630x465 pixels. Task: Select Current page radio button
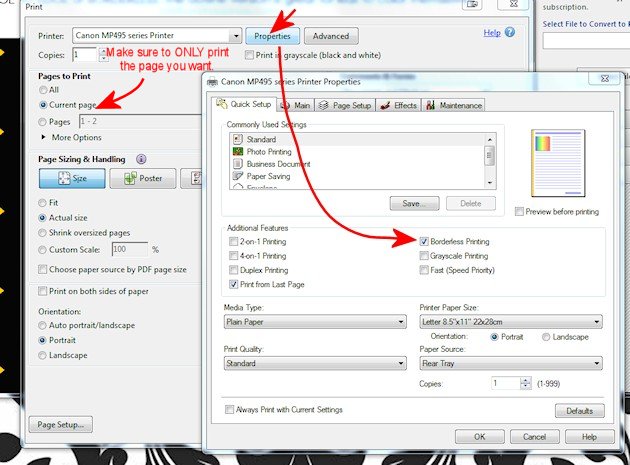tap(43, 105)
